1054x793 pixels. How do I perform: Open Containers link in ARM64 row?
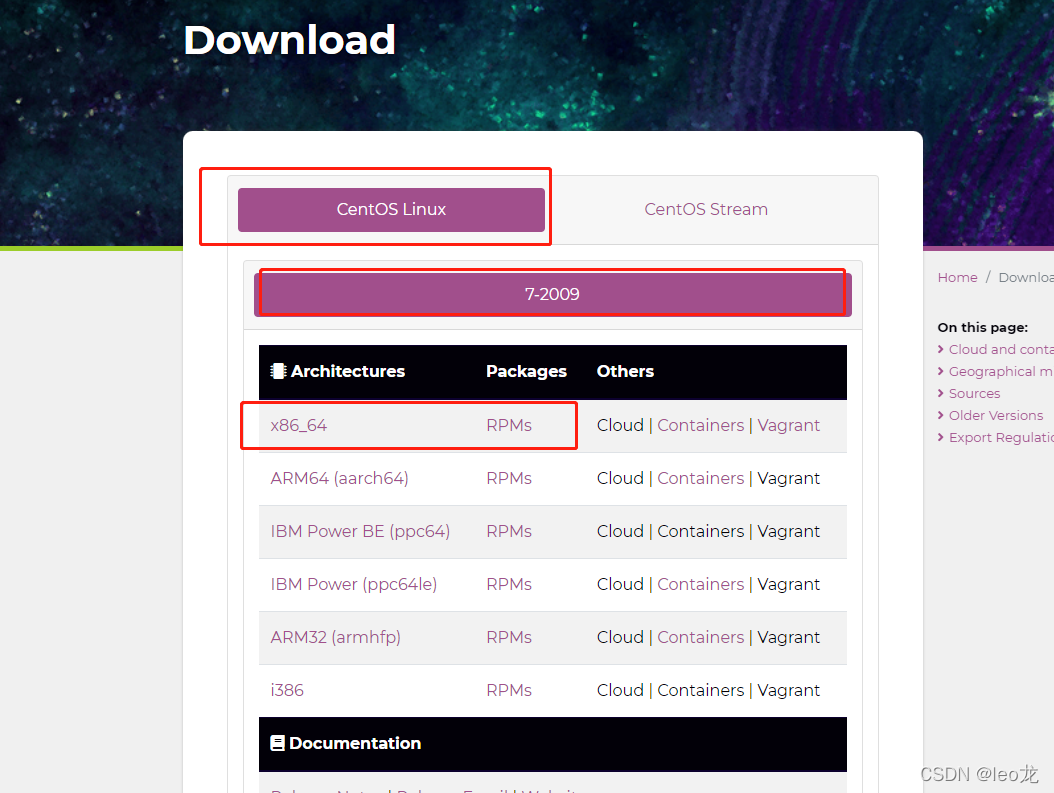pyautogui.click(x=700, y=478)
